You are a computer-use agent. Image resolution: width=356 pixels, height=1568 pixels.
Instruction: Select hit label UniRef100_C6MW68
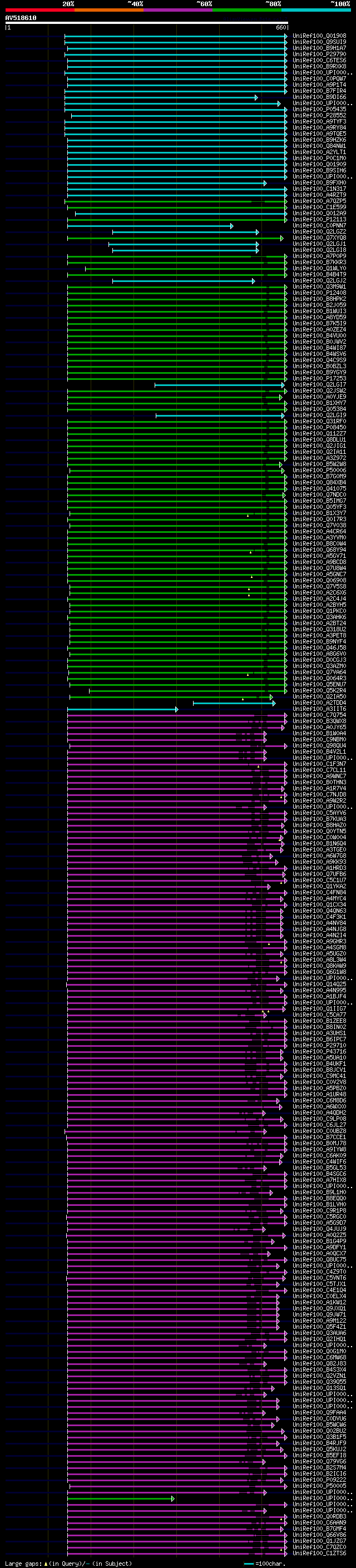319,1357
